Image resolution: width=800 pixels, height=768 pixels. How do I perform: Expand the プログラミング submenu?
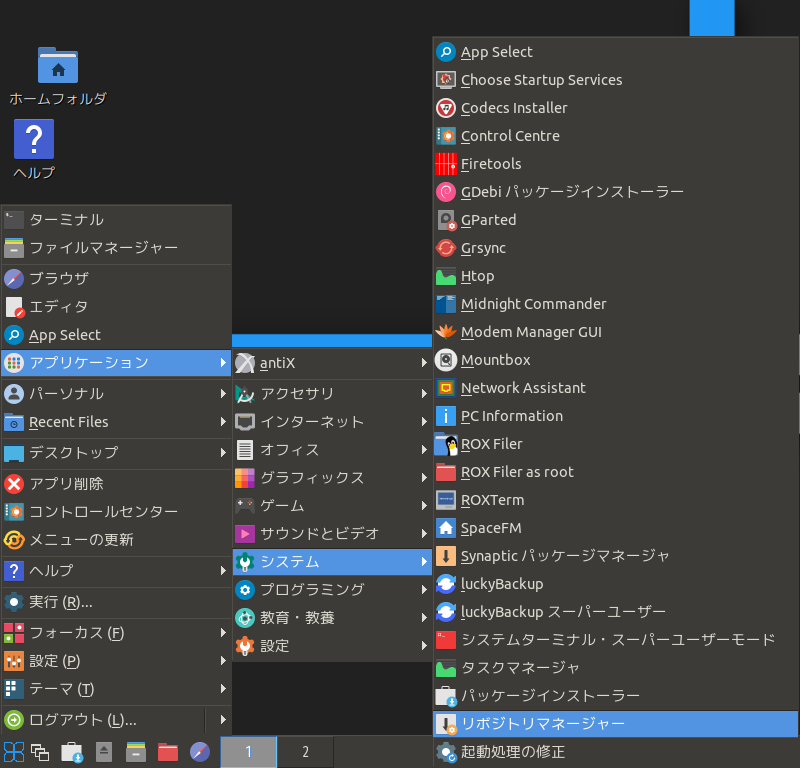coord(332,590)
